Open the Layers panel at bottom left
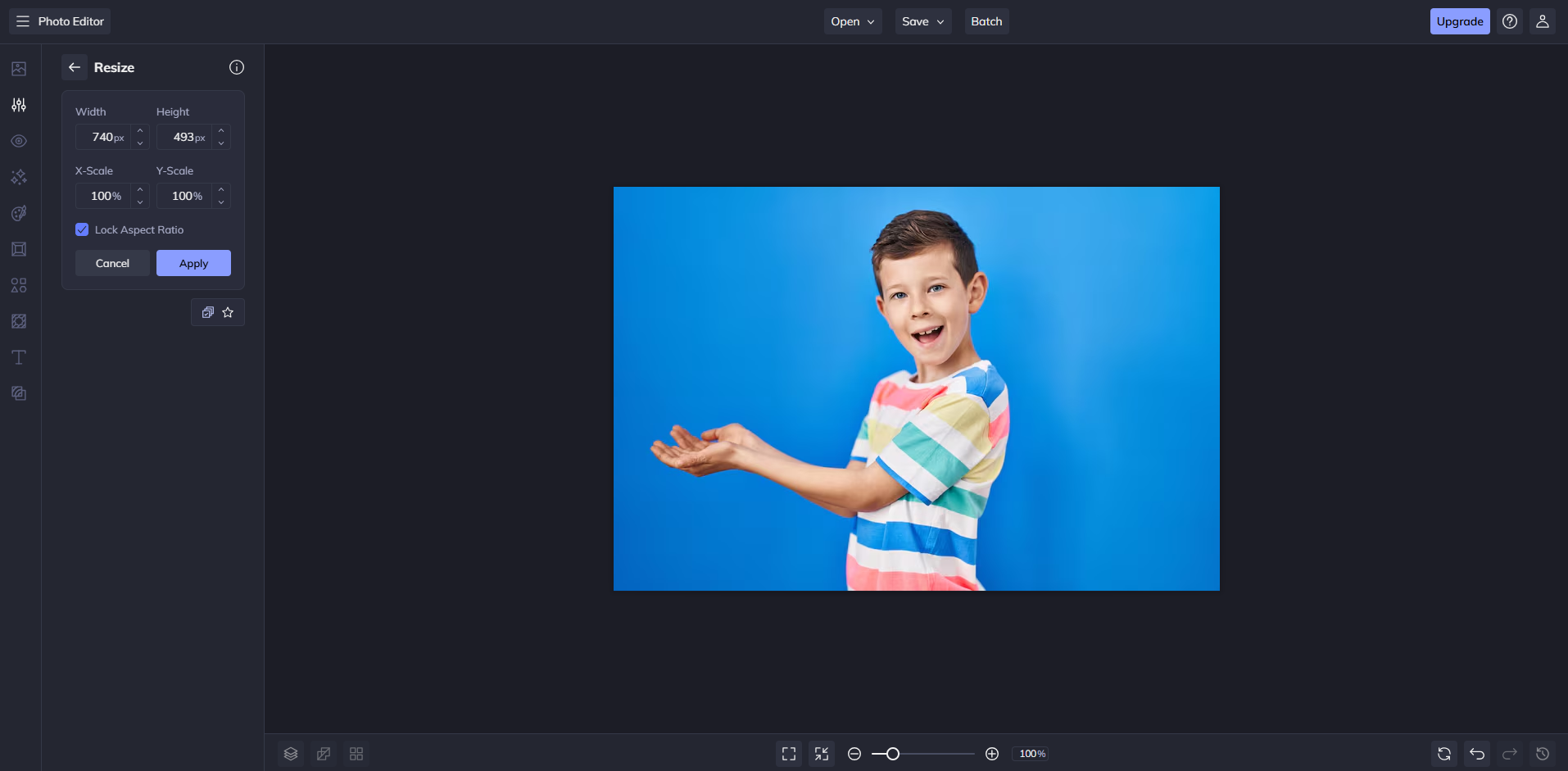 [291, 753]
